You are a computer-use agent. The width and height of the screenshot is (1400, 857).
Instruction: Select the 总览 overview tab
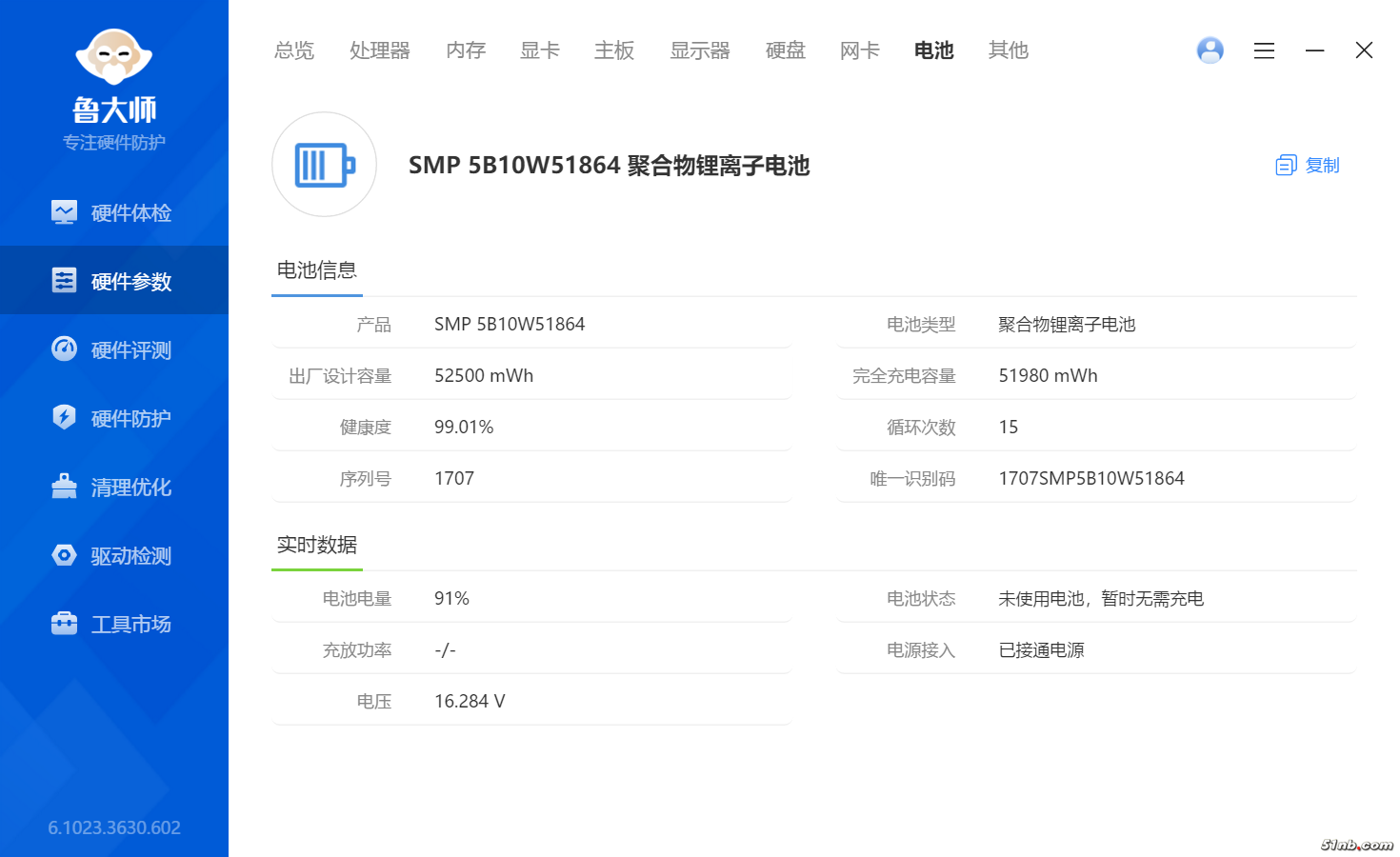point(293,50)
